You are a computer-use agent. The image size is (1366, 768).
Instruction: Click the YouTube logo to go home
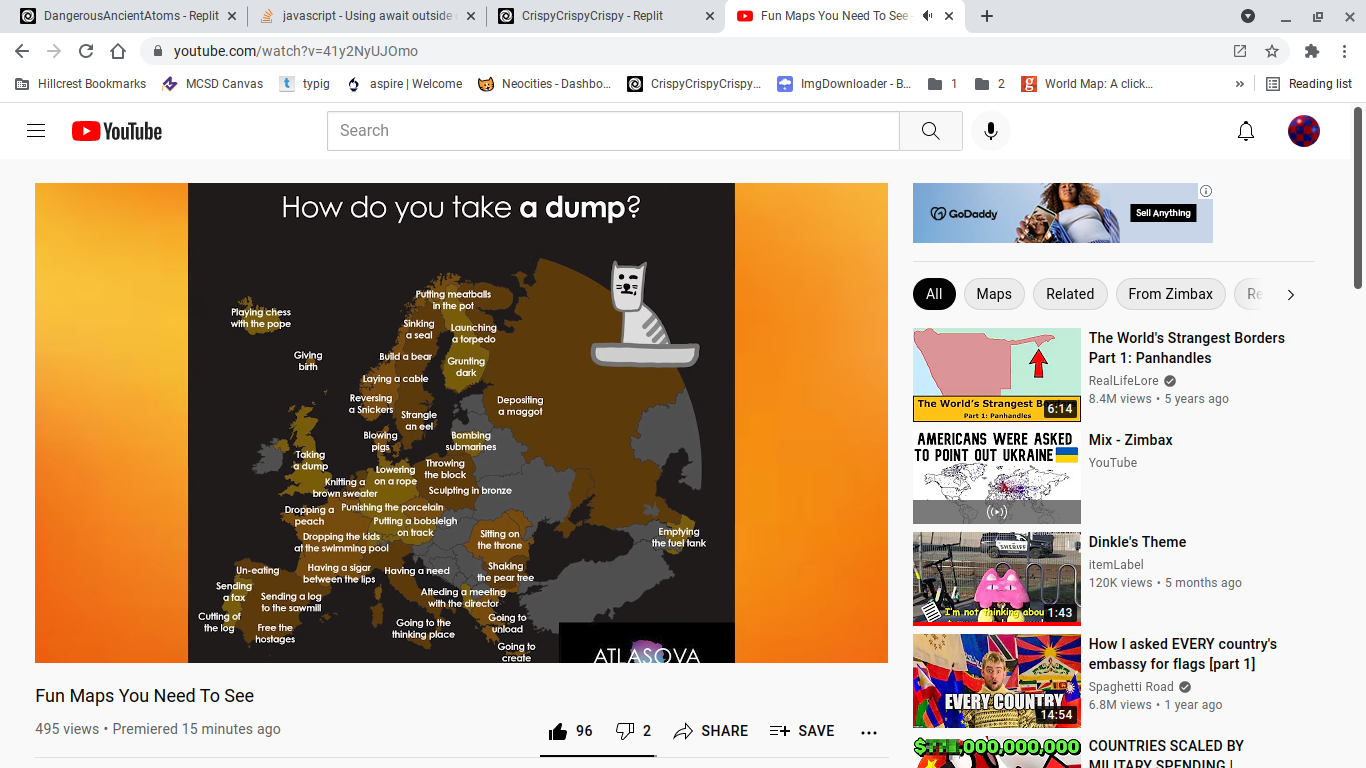tap(117, 131)
